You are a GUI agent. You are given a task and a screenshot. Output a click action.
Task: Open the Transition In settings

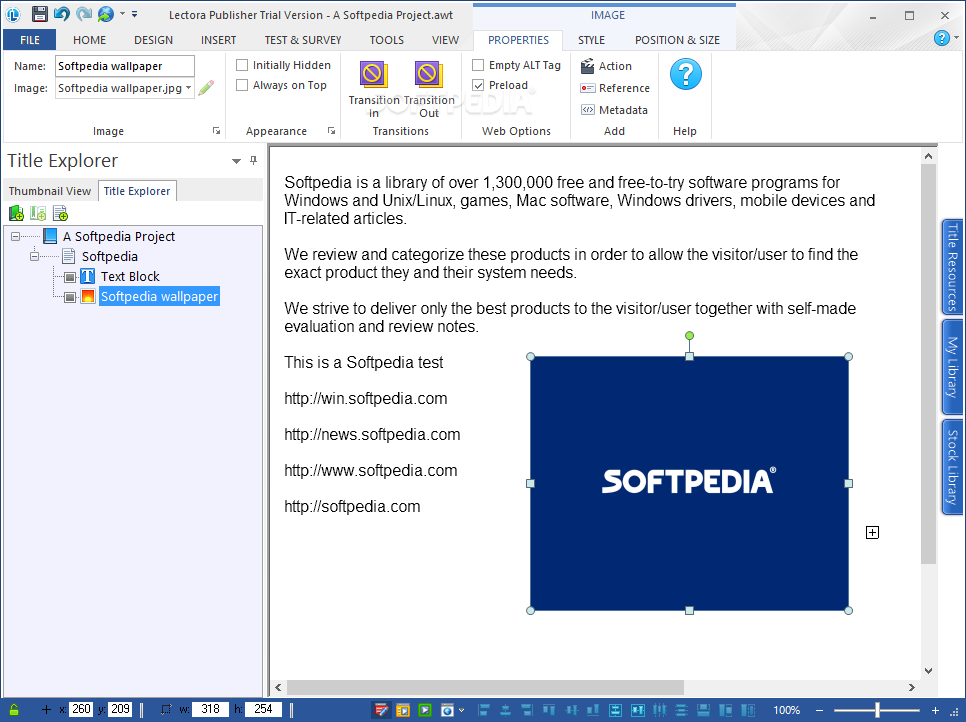tap(374, 89)
